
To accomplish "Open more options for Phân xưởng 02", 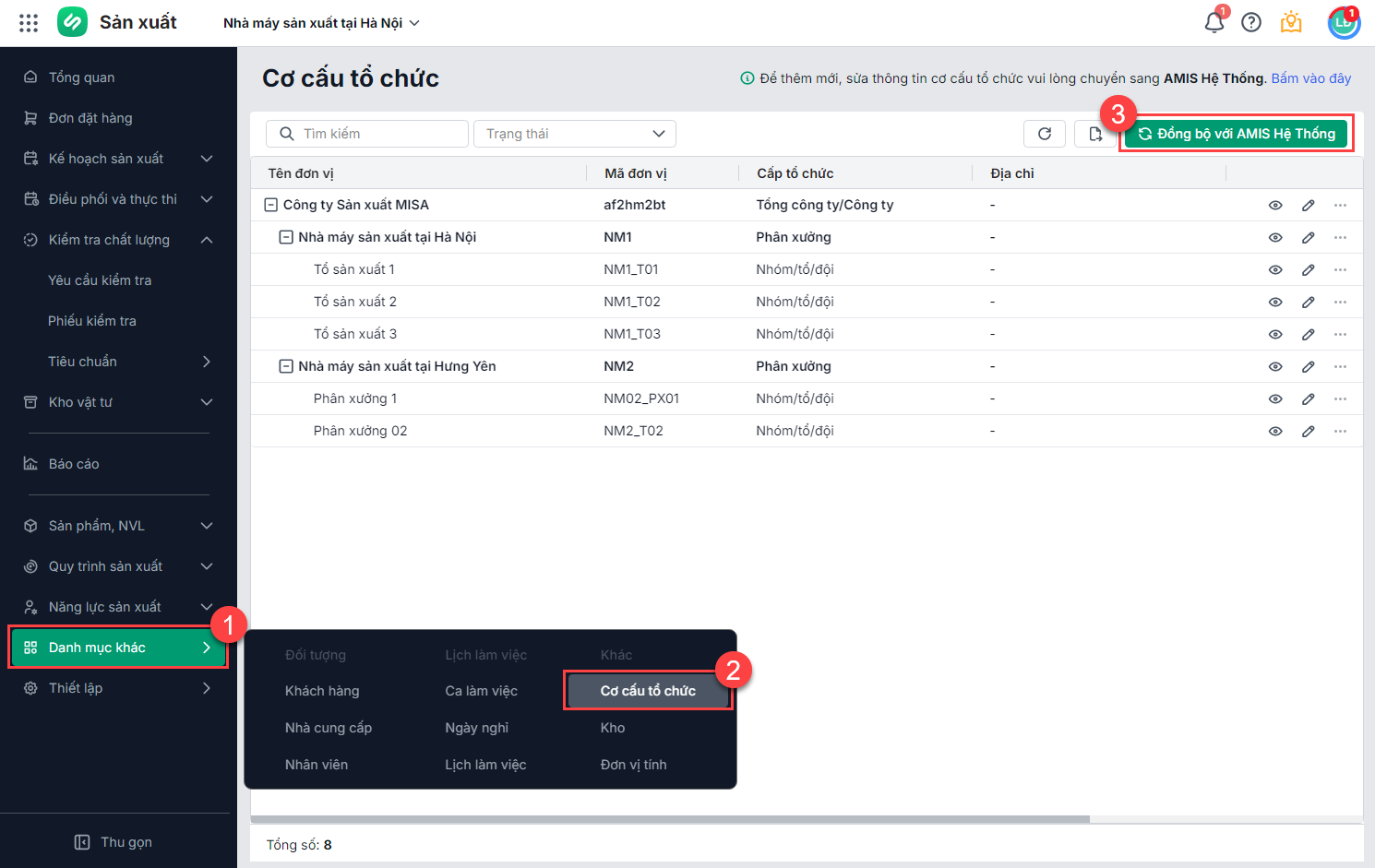I will [x=1341, y=432].
